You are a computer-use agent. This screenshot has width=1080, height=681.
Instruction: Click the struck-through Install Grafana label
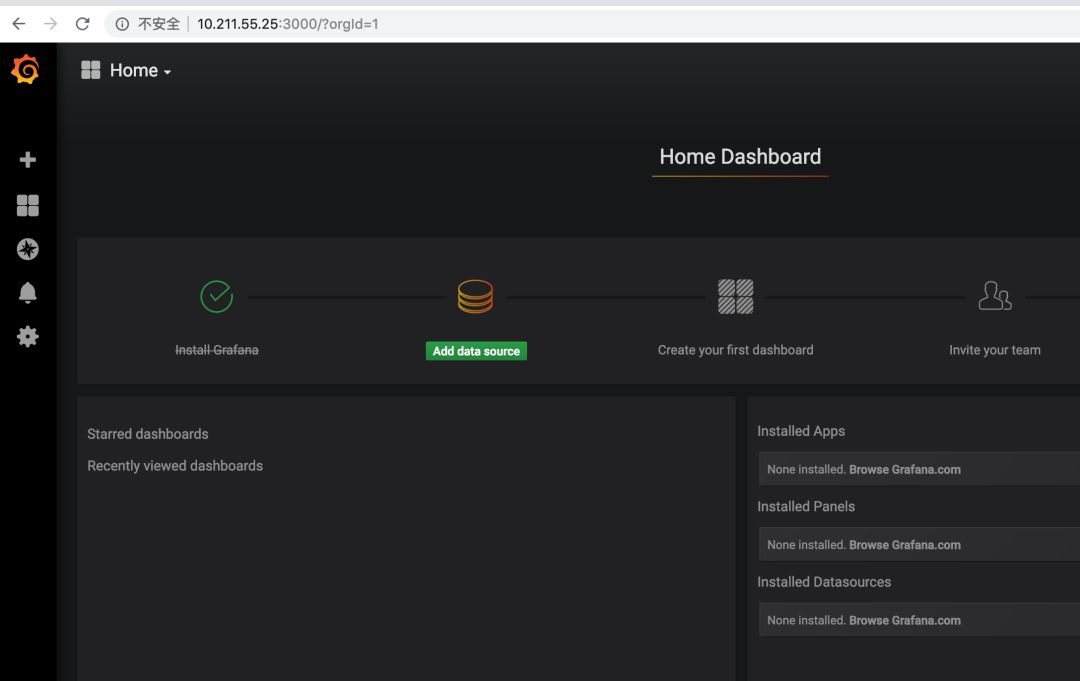click(x=217, y=350)
